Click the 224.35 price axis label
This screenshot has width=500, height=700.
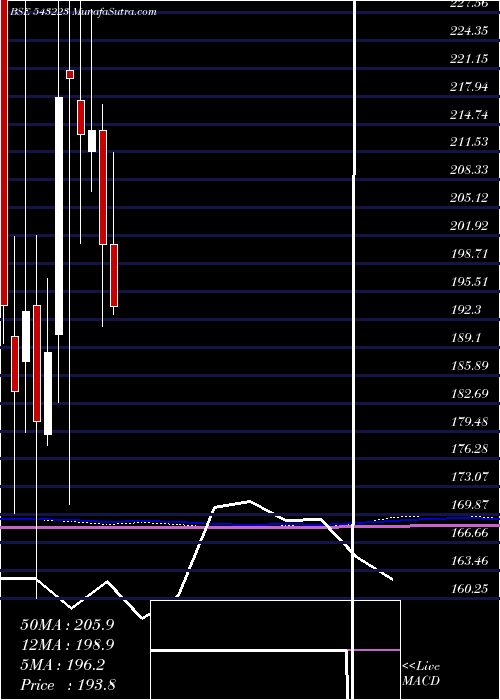tap(469, 31)
